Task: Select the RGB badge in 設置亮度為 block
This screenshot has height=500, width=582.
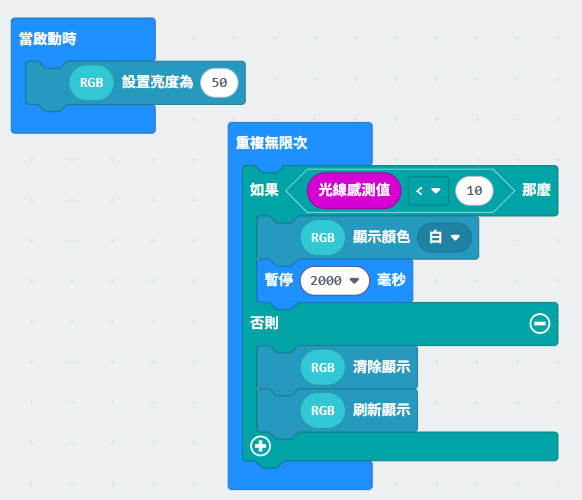Action: click(x=91, y=82)
